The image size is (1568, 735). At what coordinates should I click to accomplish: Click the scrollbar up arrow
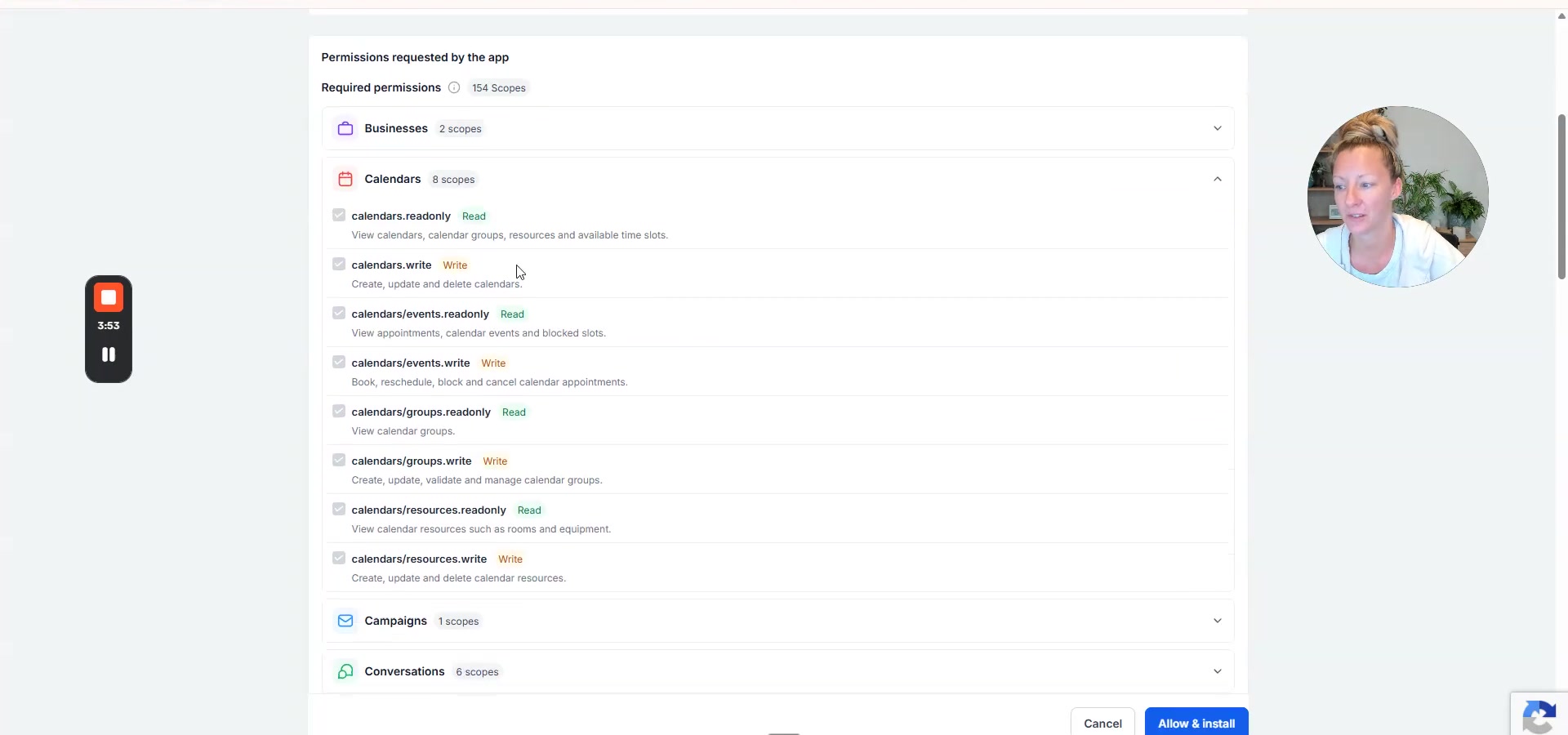[x=1561, y=16]
